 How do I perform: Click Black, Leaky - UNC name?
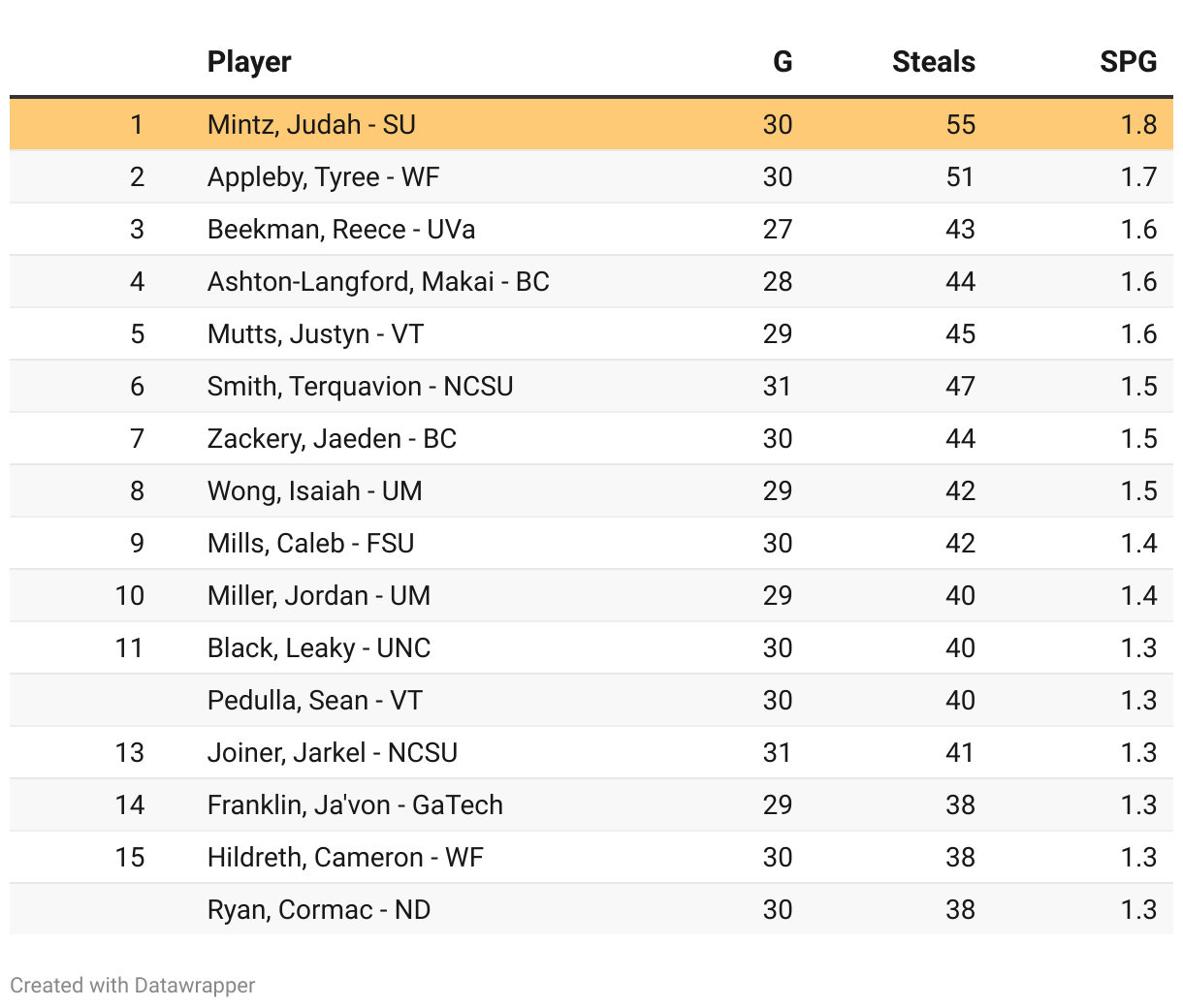tap(318, 648)
